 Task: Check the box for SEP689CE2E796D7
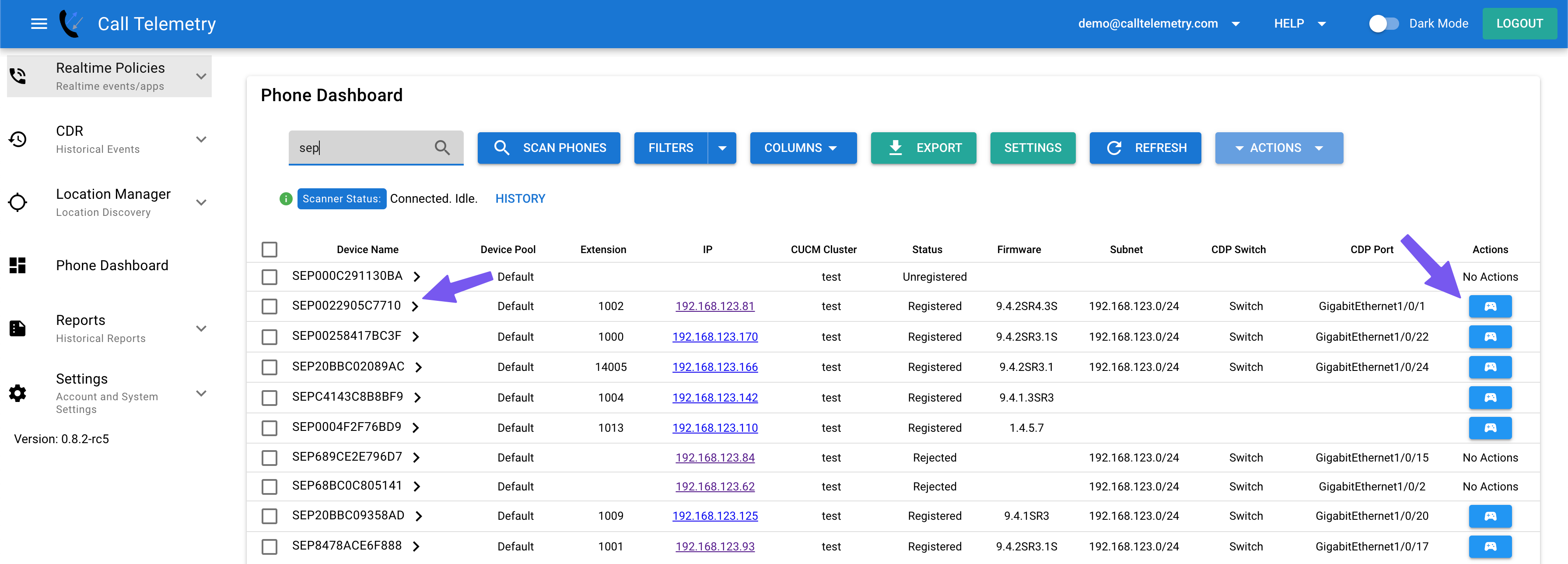[x=269, y=458]
